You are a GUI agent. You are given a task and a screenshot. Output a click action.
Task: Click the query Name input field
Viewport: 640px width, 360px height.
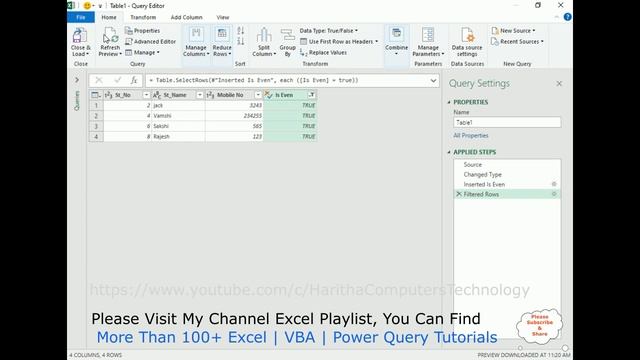tap(507, 122)
